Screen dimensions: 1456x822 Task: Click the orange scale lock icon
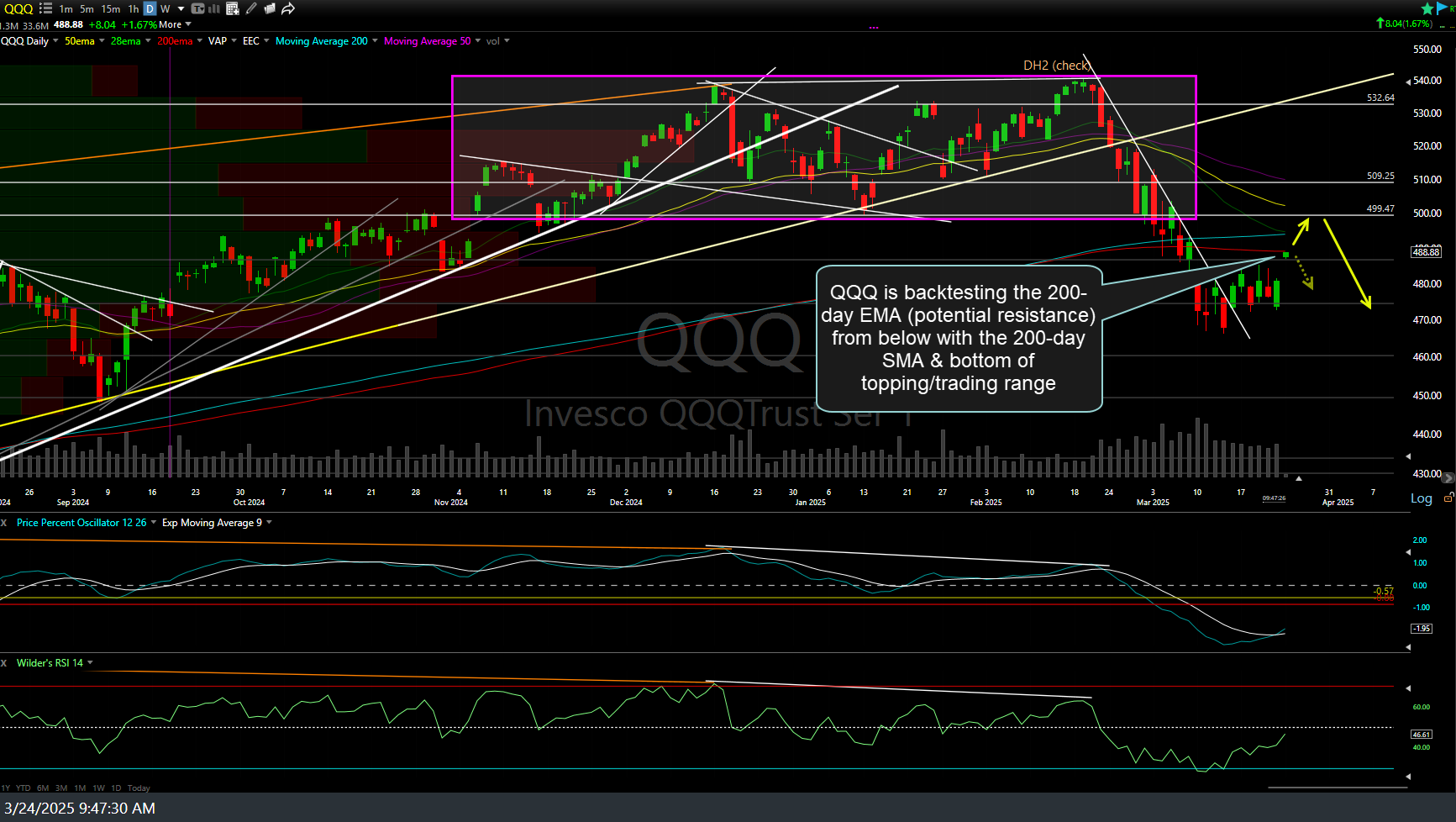point(1448,498)
